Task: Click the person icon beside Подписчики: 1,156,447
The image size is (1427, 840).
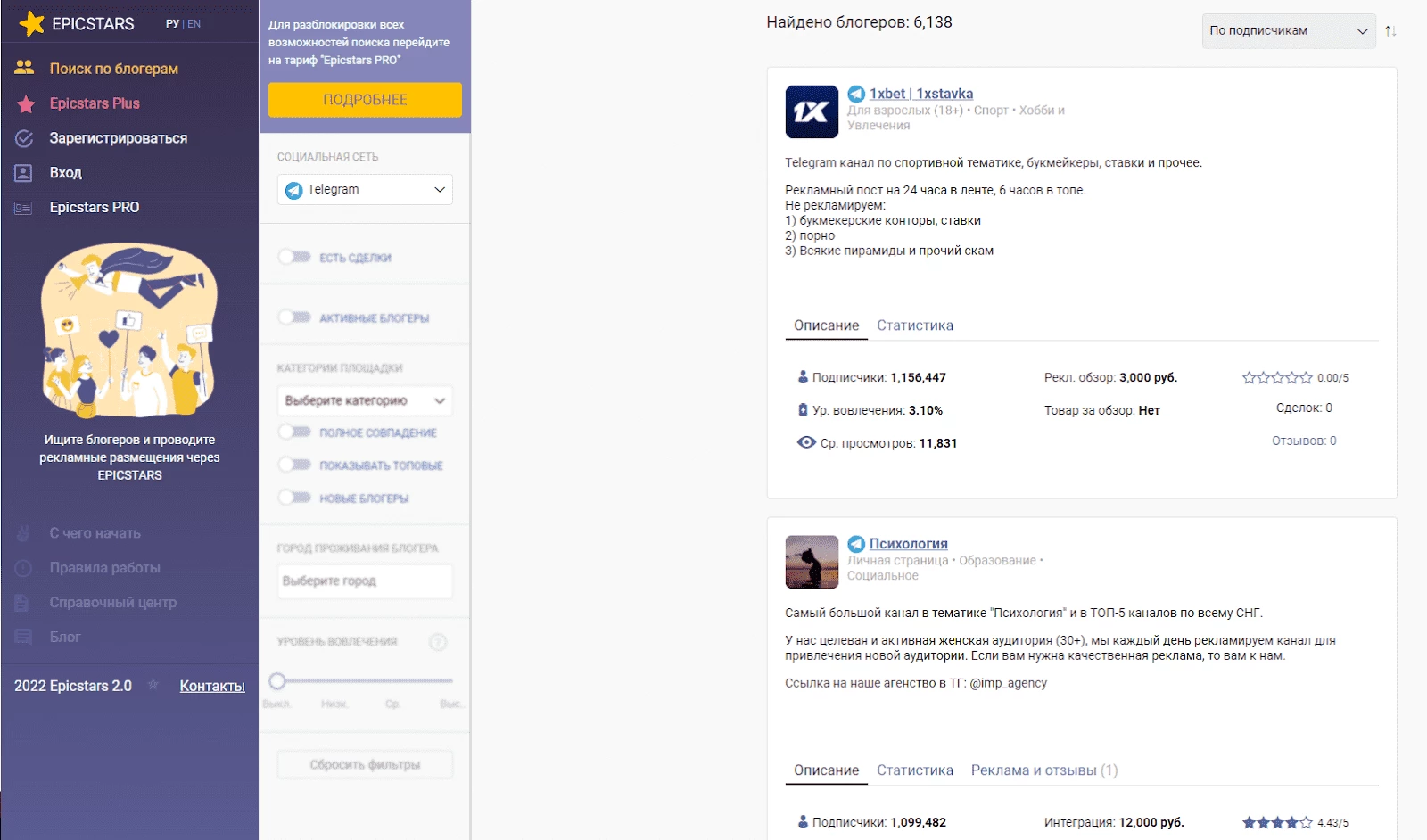Action: click(x=803, y=377)
